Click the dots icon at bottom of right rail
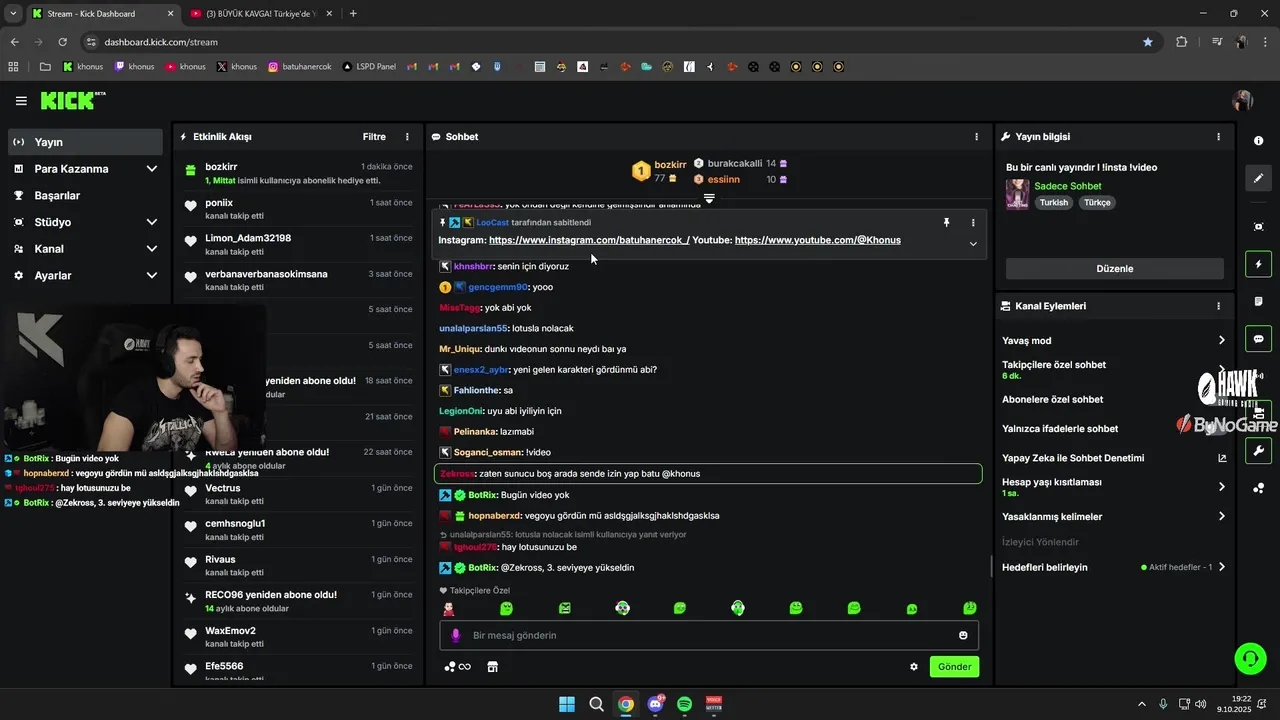 pyautogui.click(x=1258, y=488)
